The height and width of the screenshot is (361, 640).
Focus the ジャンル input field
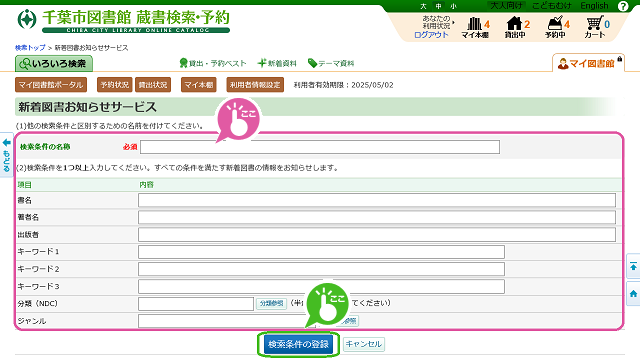point(227,321)
